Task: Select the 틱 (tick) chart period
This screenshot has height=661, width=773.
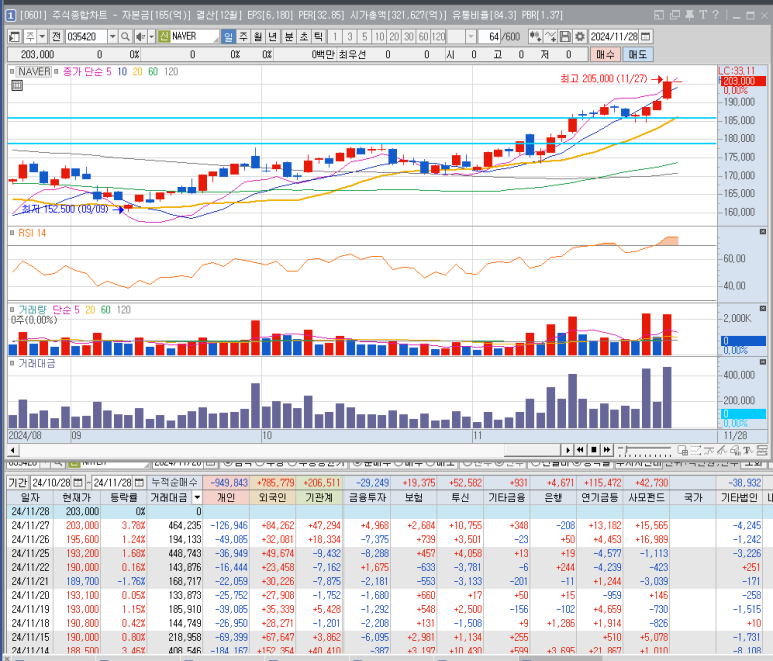Action: coord(318,36)
